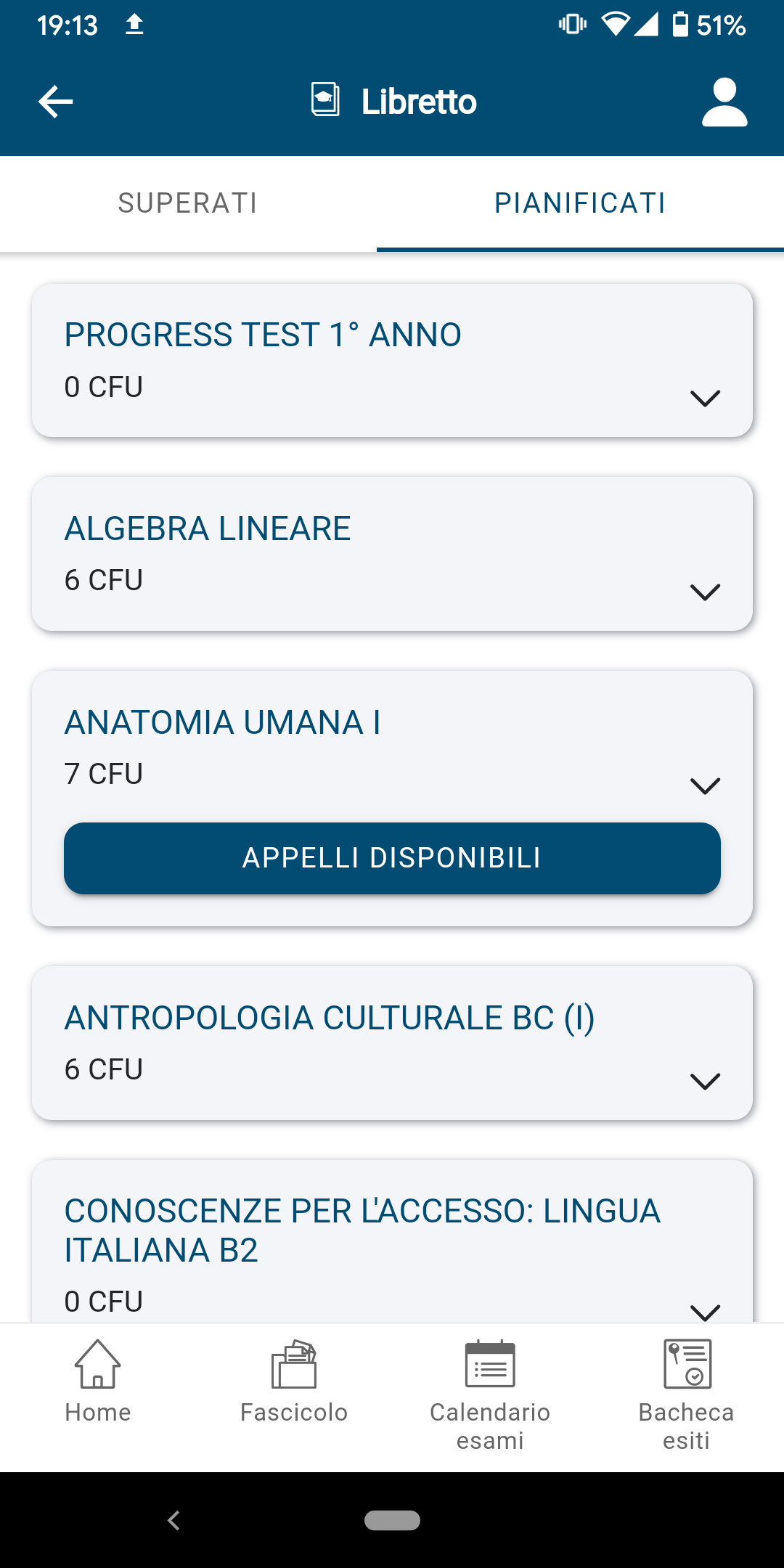Switch to the SUPERATI tab
The image size is (784, 1568).
(188, 203)
